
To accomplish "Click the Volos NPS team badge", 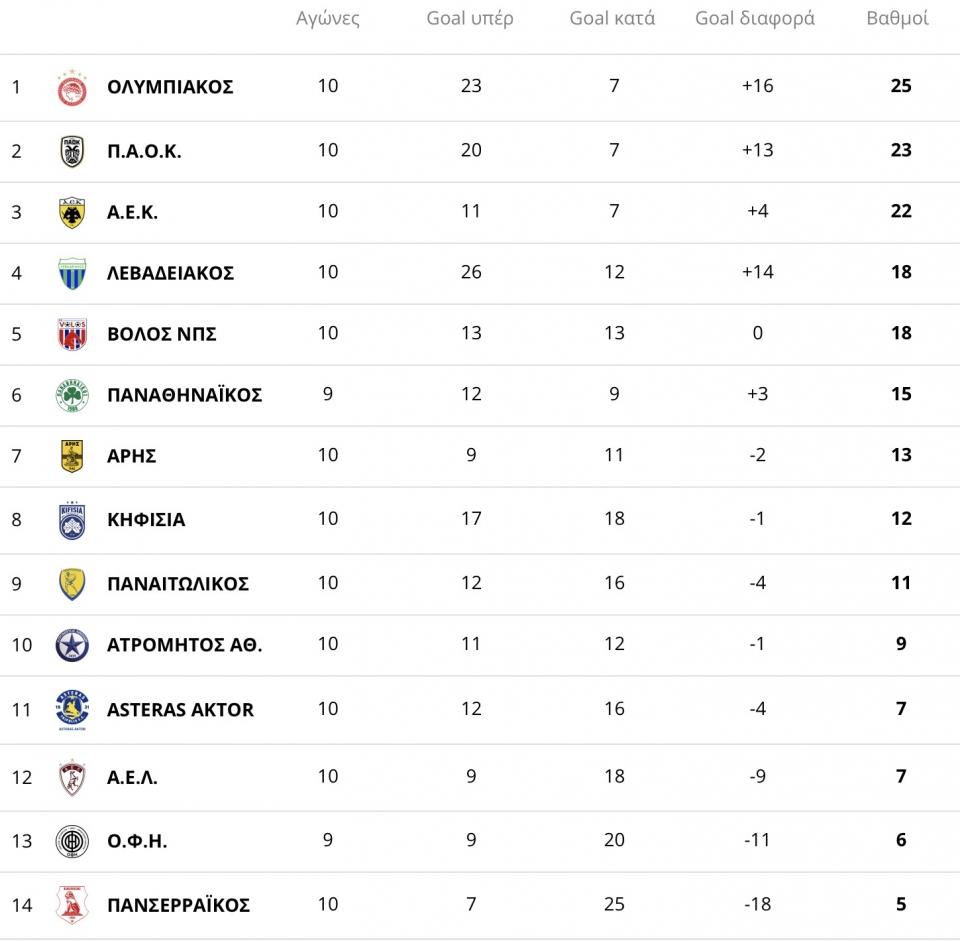I will tap(72, 334).
